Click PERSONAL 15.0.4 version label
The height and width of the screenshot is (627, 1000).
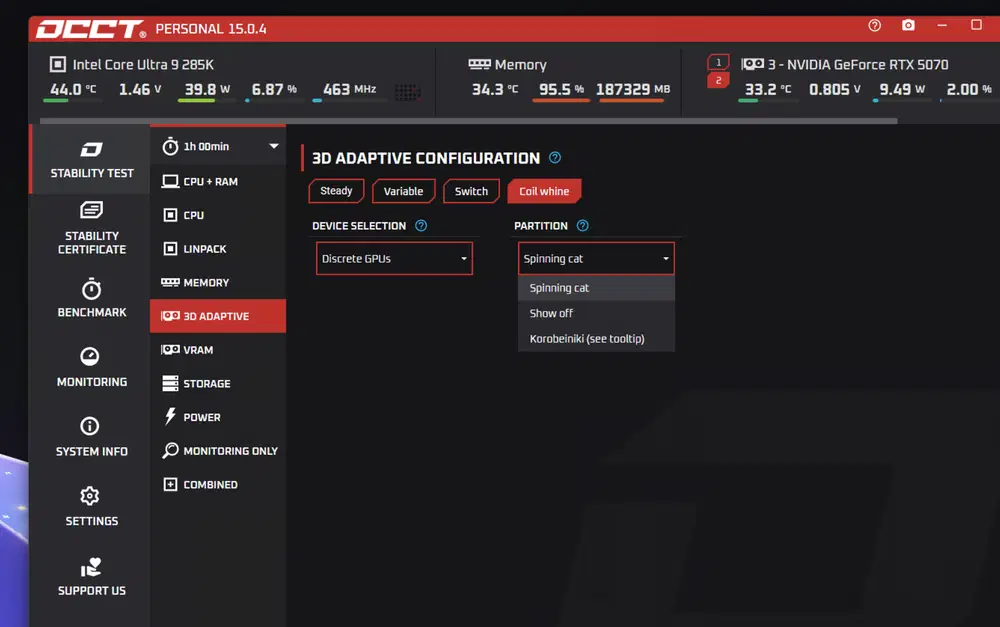pos(210,29)
